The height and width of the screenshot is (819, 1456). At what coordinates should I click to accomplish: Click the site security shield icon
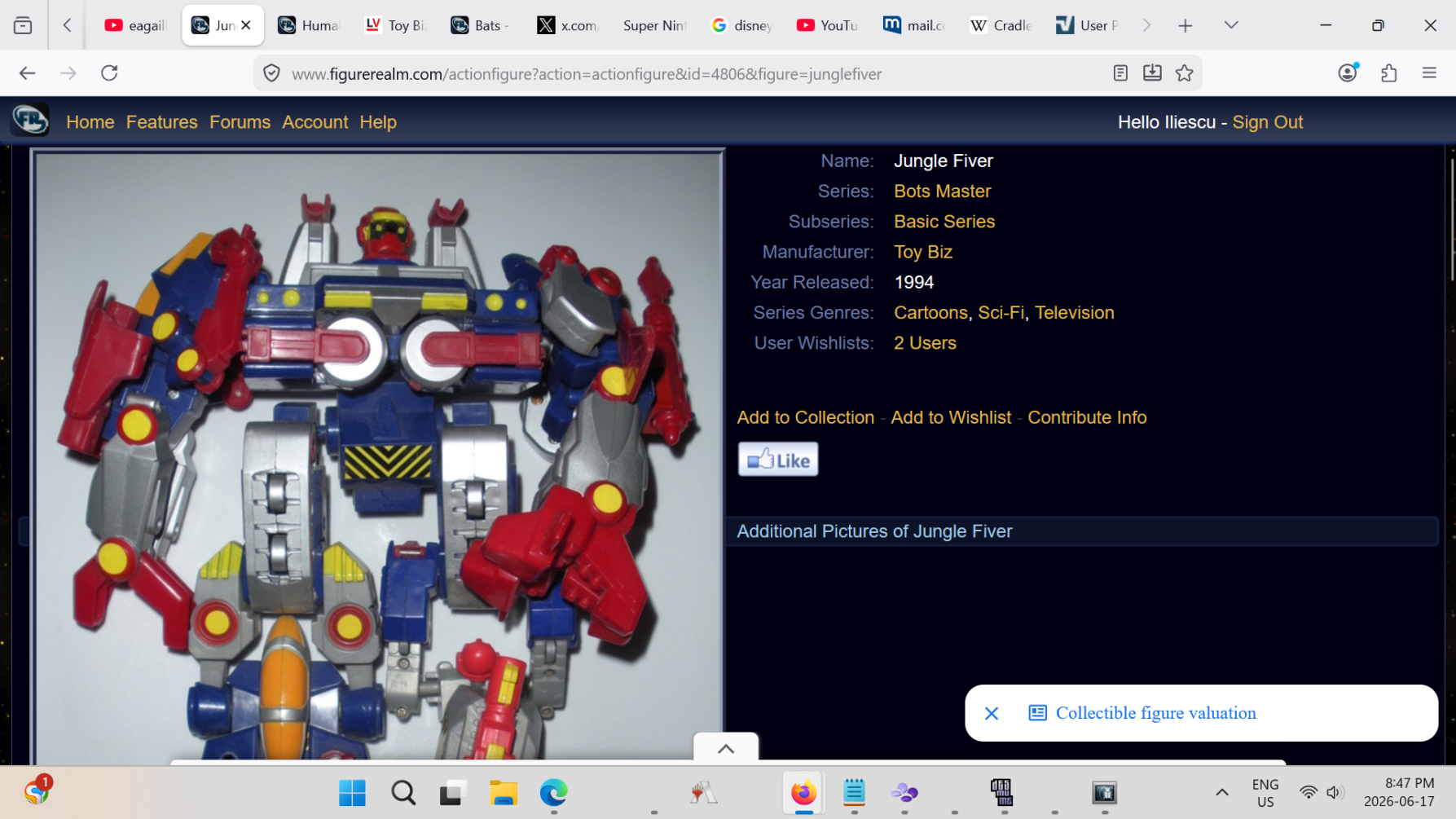click(x=271, y=74)
